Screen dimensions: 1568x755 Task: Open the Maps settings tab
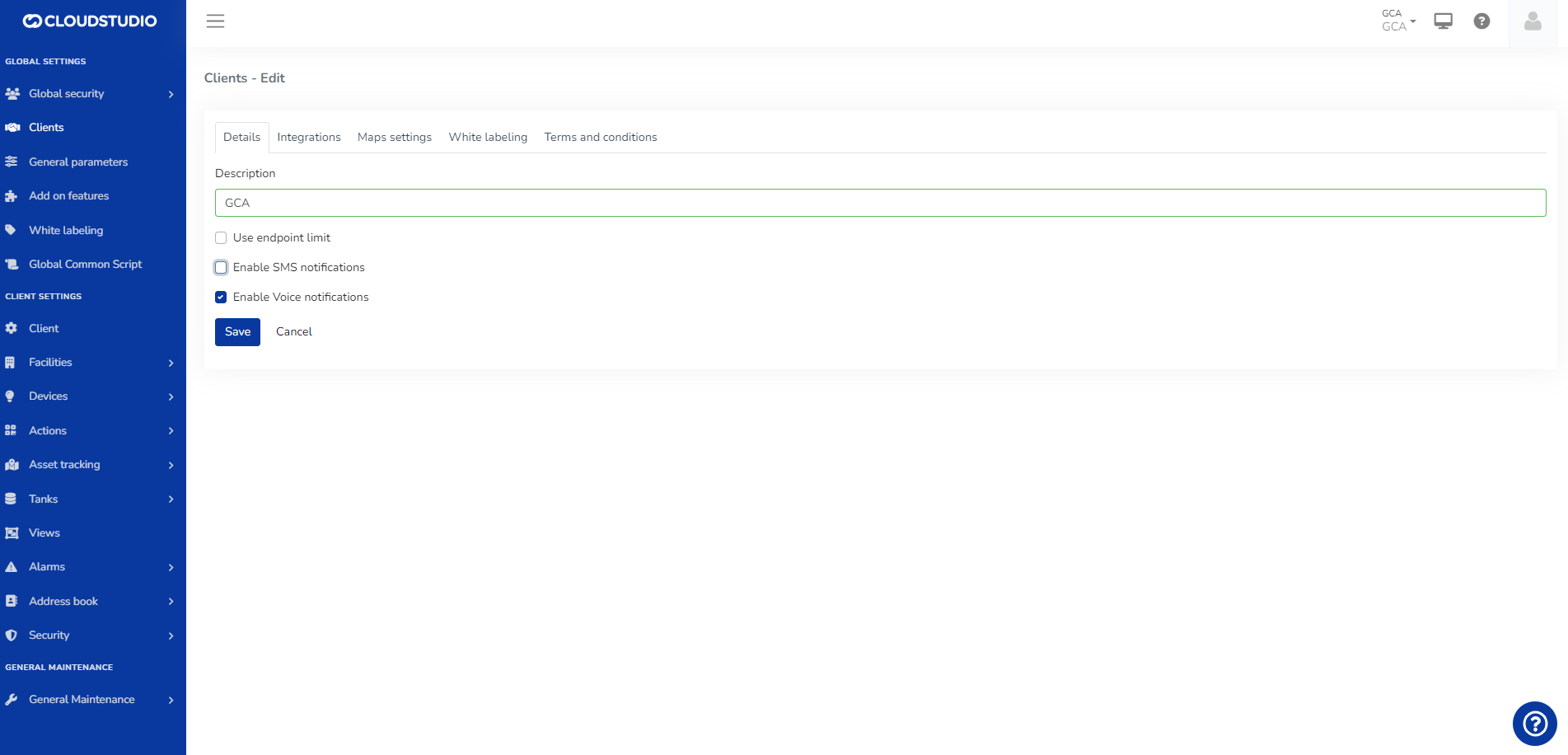[394, 138]
